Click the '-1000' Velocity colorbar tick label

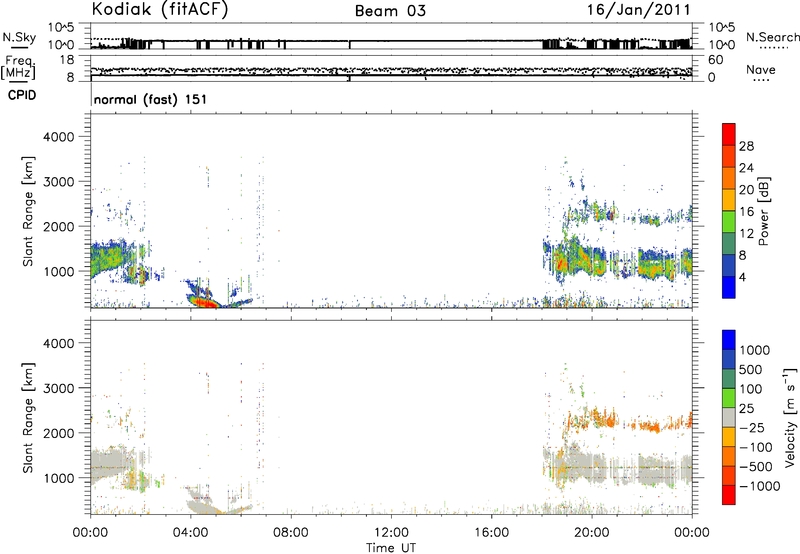tap(759, 486)
